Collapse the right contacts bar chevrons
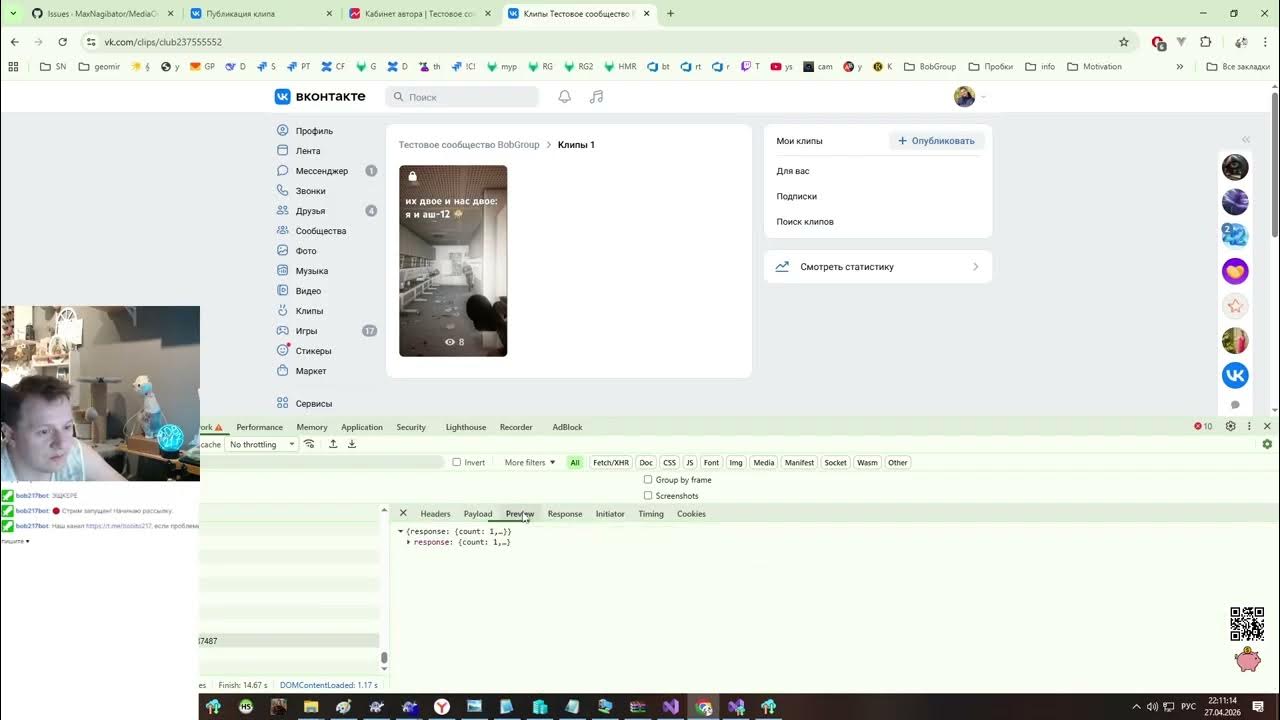 click(1246, 140)
